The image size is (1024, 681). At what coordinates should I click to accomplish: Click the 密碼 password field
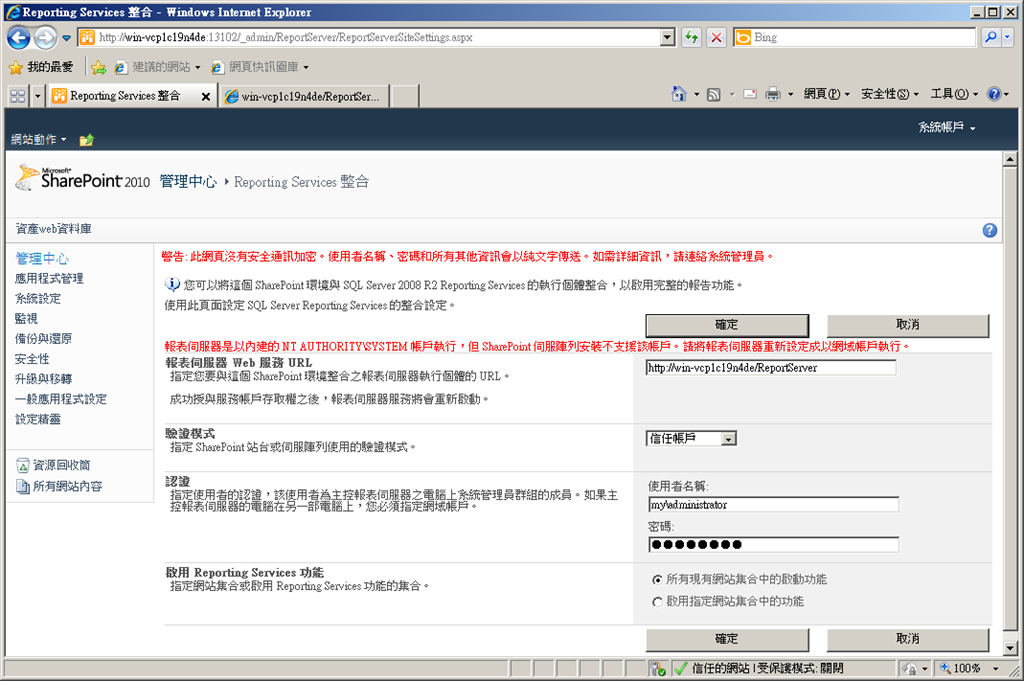(x=773, y=545)
